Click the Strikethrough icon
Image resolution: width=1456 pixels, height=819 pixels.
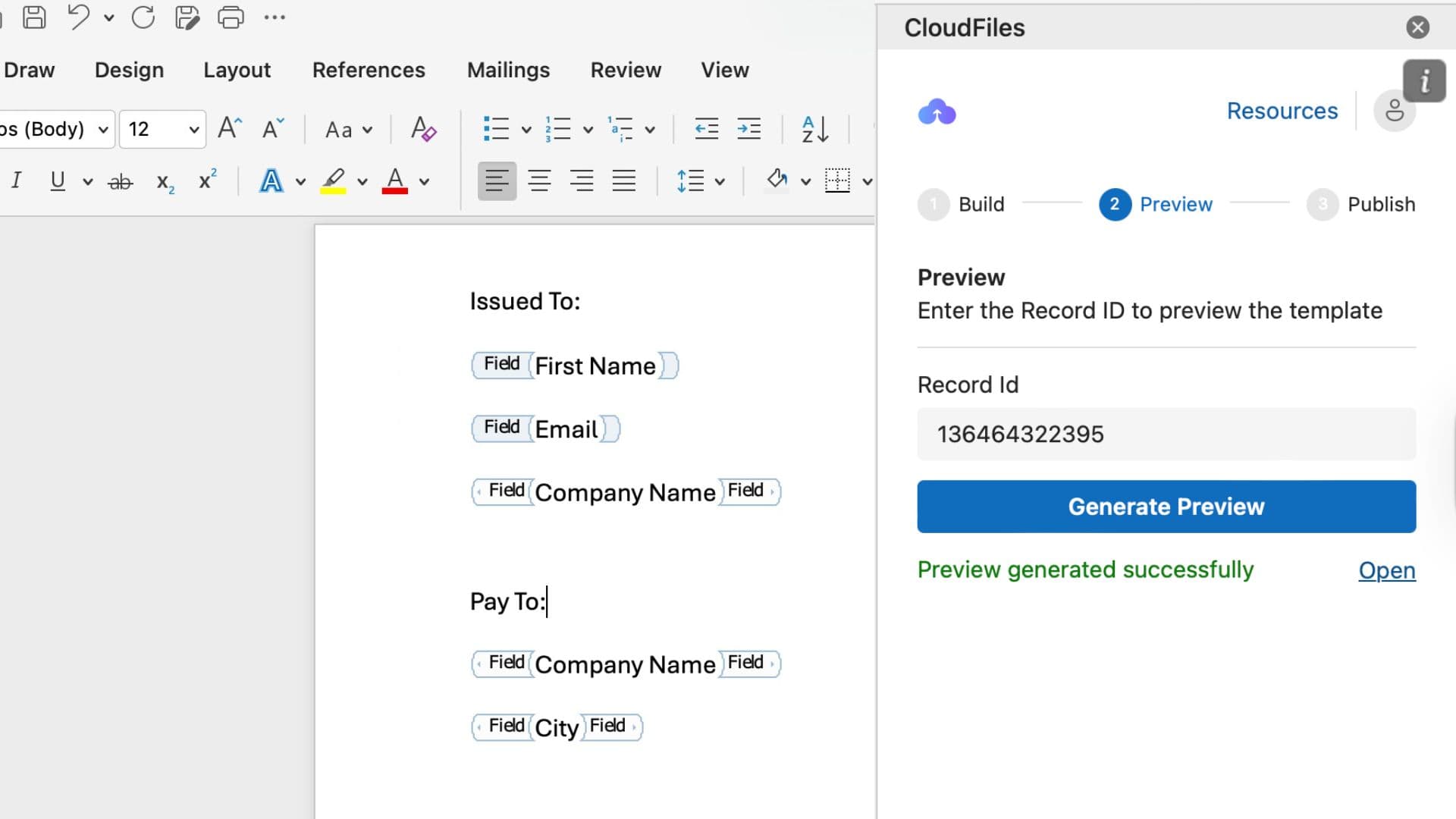pos(120,182)
